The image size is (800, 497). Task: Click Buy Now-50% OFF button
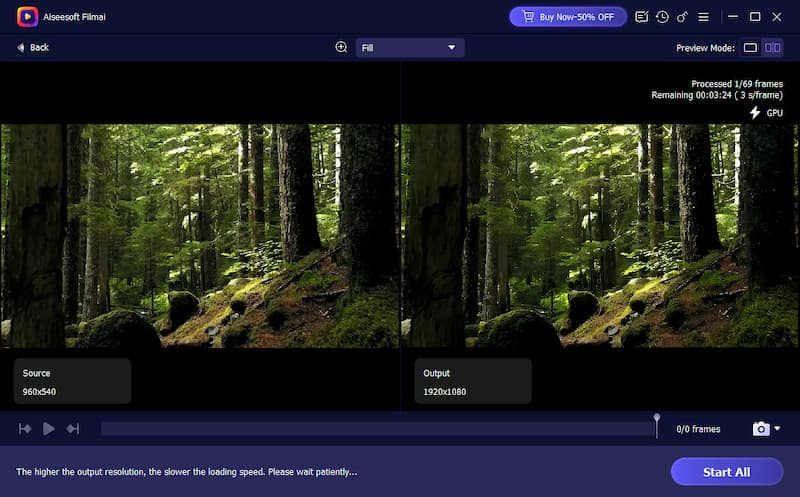(x=568, y=17)
